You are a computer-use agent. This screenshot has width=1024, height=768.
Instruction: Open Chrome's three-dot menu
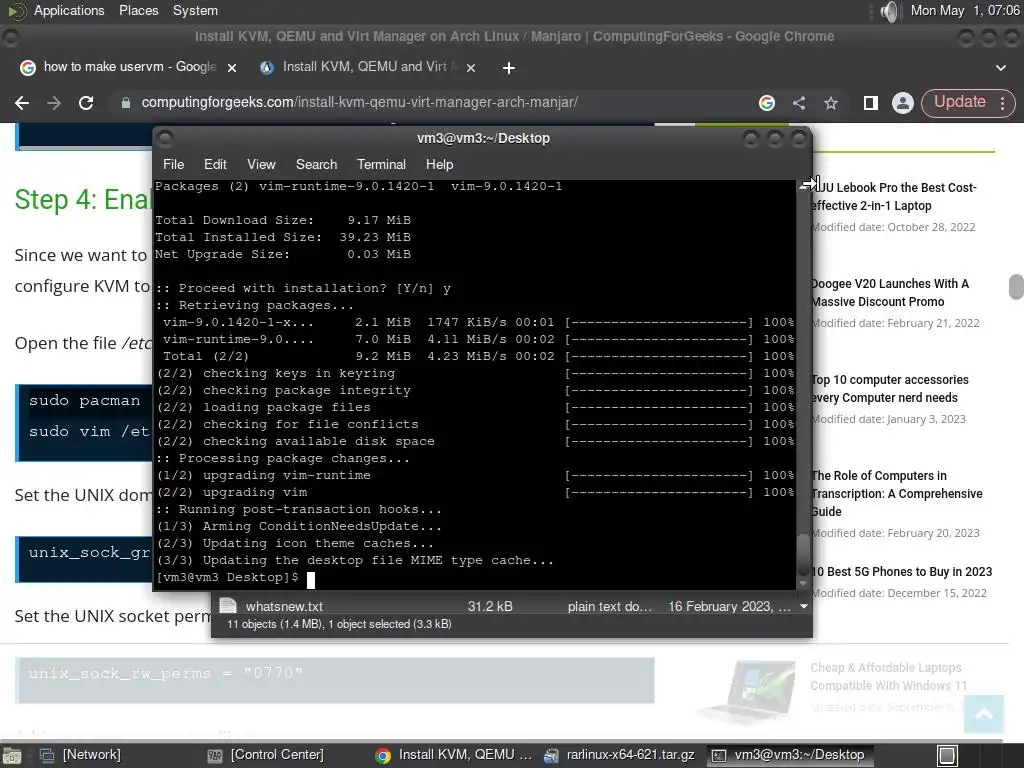[x=1002, y=103]
